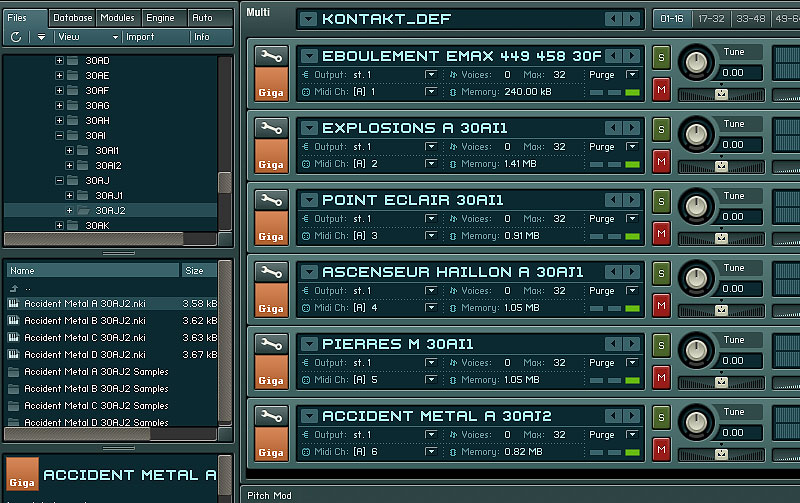Open the View dropdown in the browser
The width and height of the screenshot is (800, 503).
(87, 37)
